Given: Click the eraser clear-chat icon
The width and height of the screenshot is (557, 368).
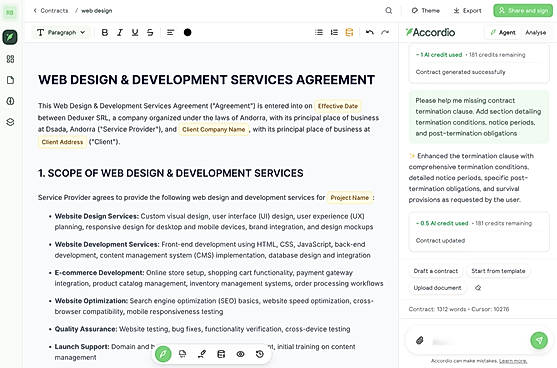Looking at the screenshot, I should coord(478,288).
